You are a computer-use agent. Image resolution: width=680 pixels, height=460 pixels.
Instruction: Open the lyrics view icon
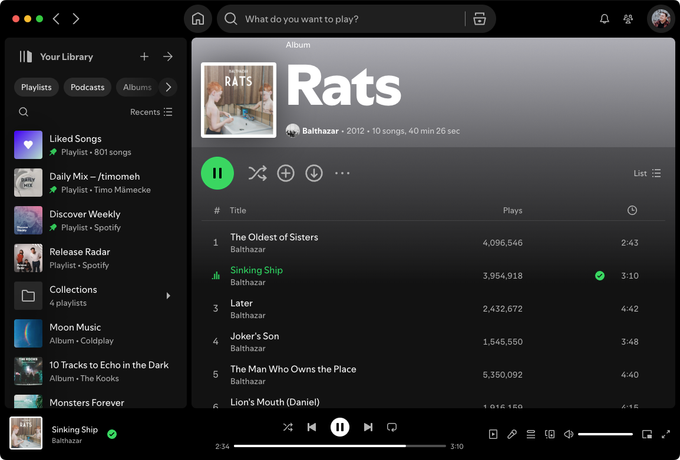(511, 434)
